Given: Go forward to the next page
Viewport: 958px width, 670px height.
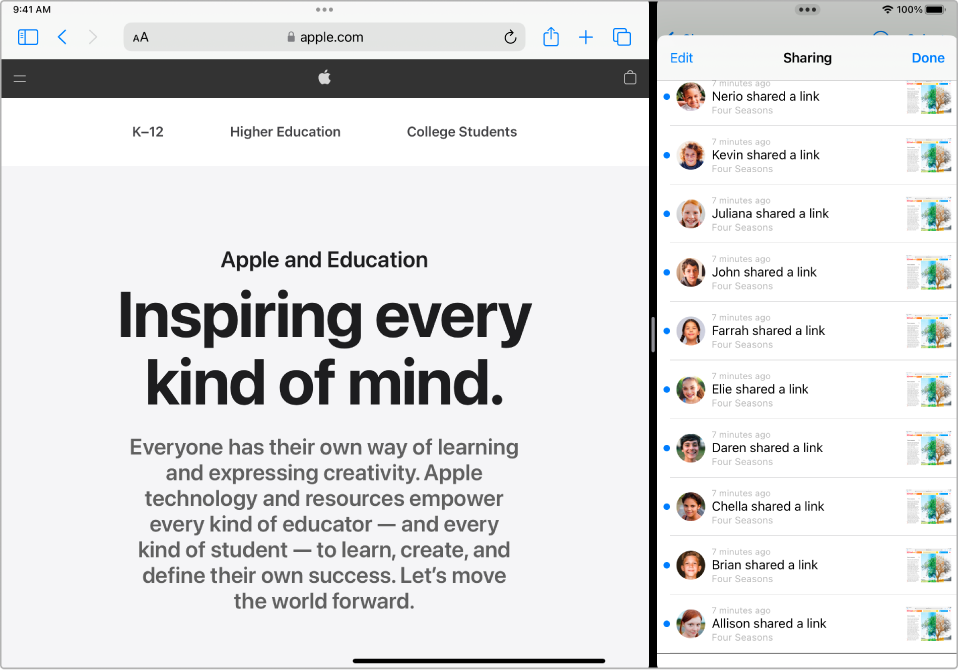Looking at the screenshot, I should (93, 36).
